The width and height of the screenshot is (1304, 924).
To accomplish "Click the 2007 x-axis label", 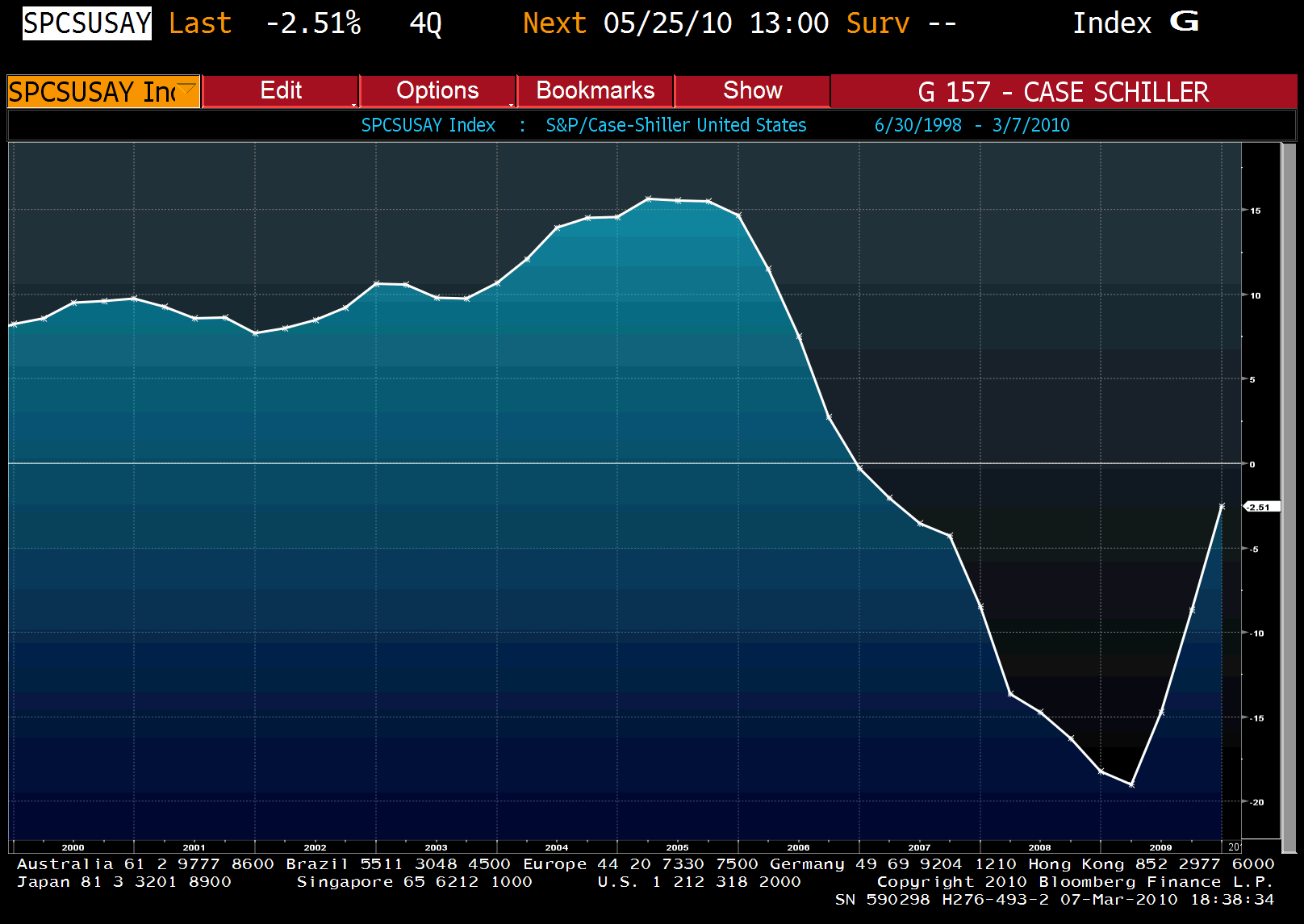I will (919, 847).
